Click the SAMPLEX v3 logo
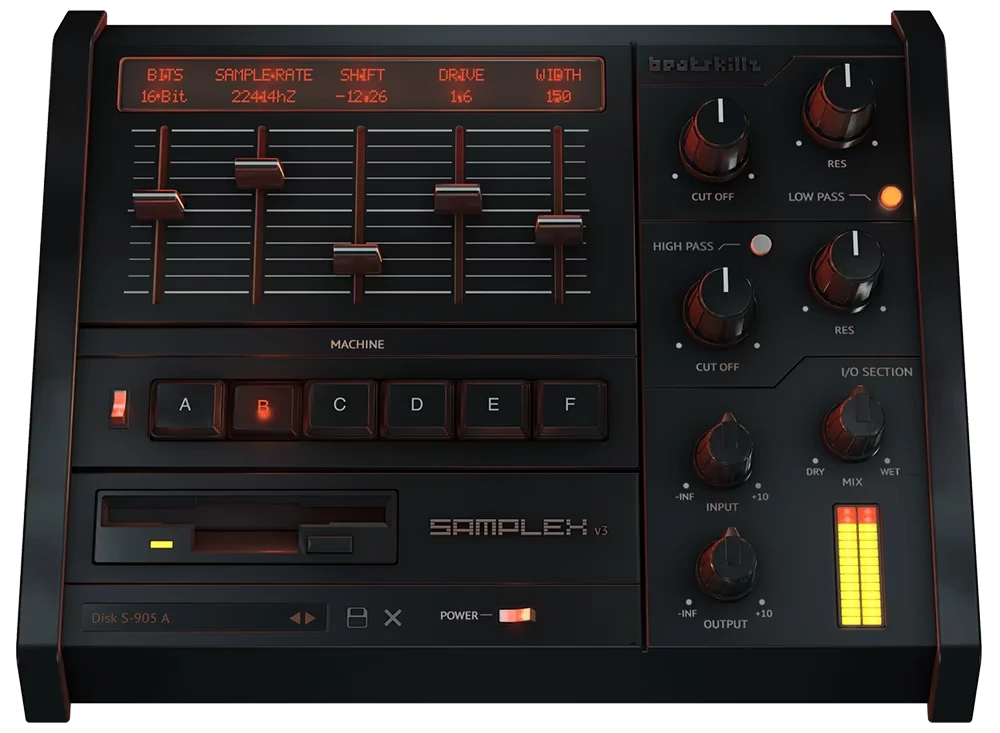This screenshot has height=733, width=1000. click(518, 528)
